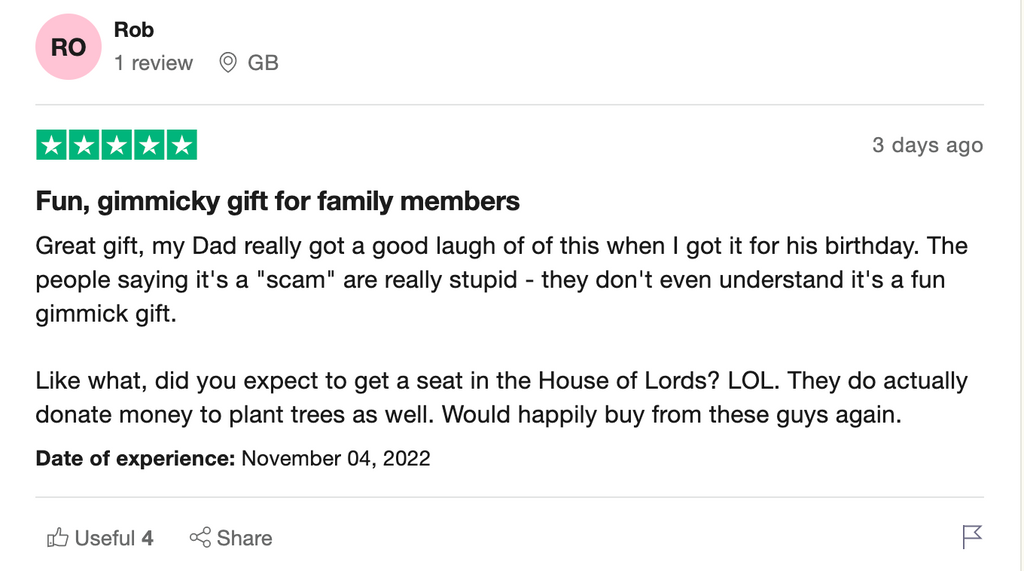Open the "3 days ago" timestamp

(x=927, y=145)
